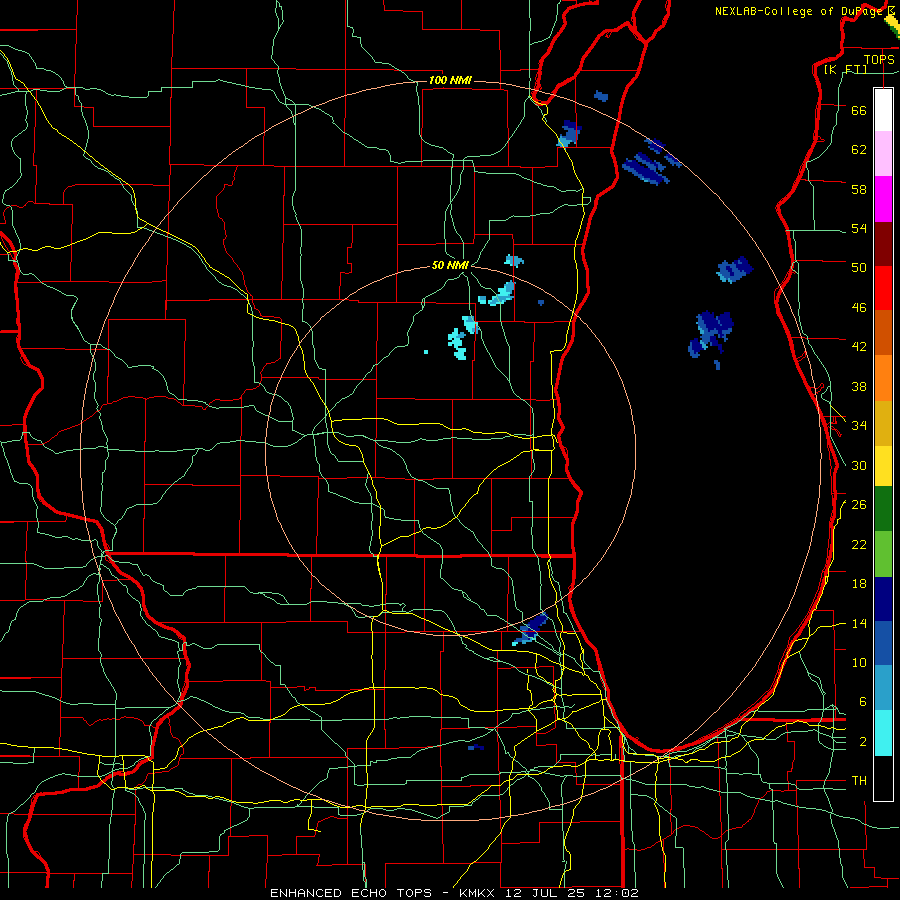Select the 6 legend value
Viewport: 900px width, 900px height.
863,702
